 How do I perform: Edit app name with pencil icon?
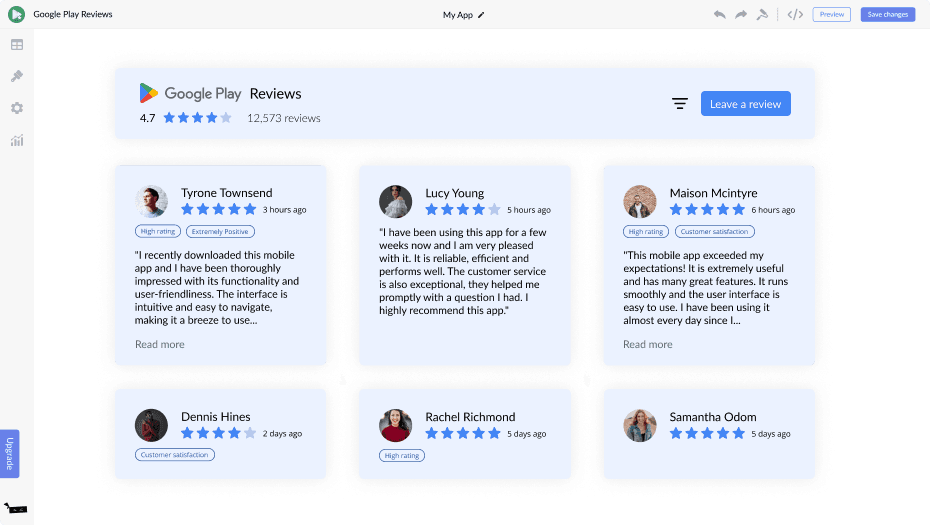[481, 15]
